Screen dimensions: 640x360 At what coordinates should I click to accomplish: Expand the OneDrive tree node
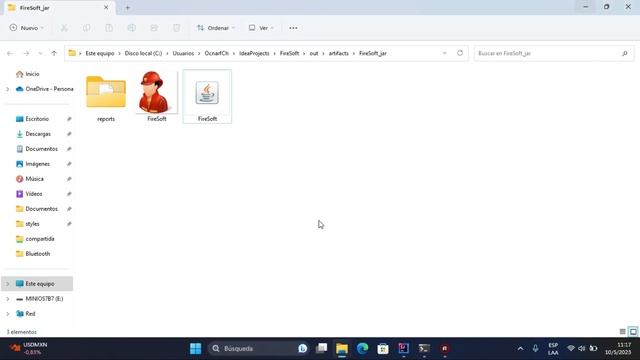tap(7, 89)
